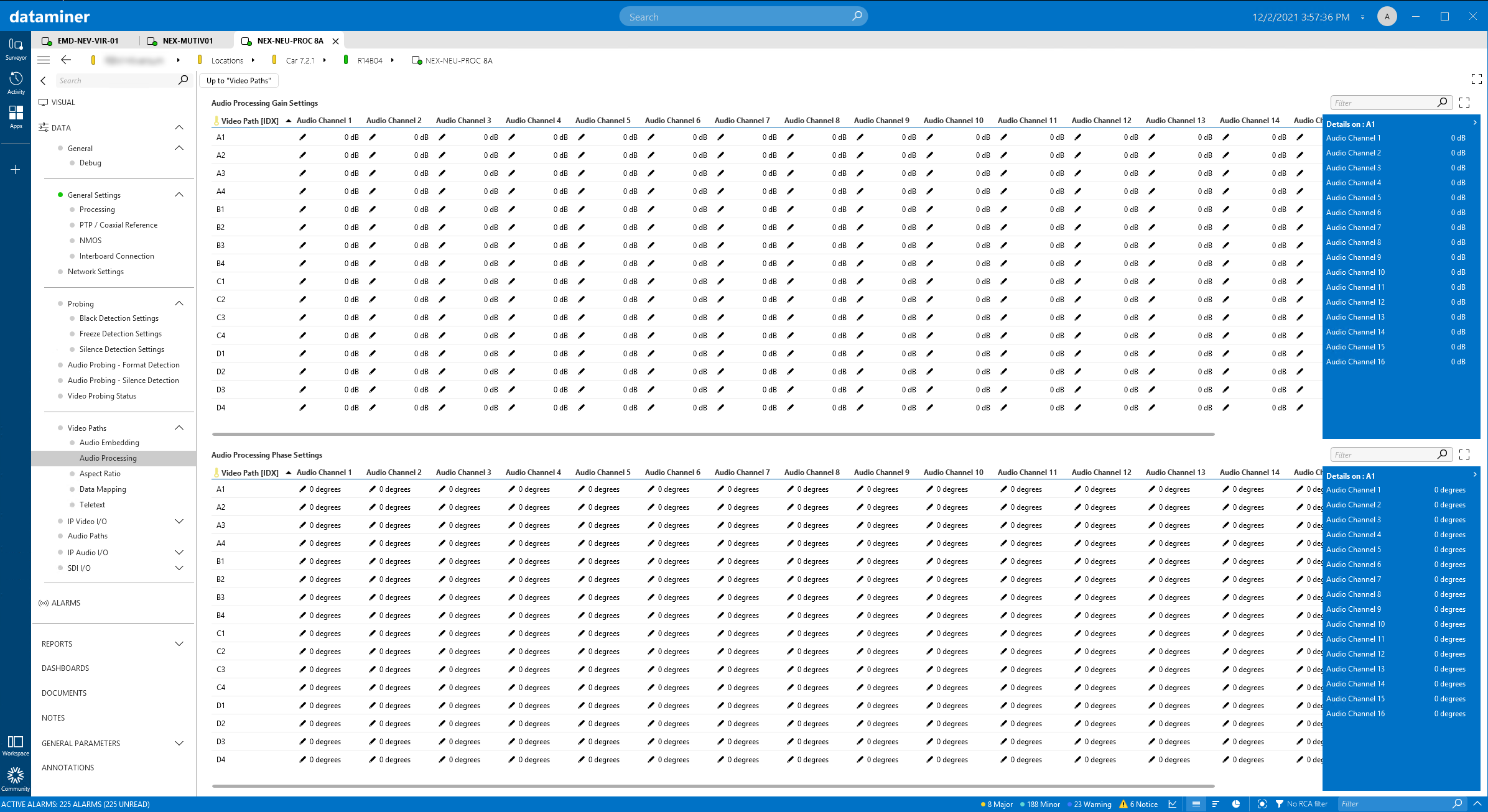Open the Community icon

(x=16, y=780)
